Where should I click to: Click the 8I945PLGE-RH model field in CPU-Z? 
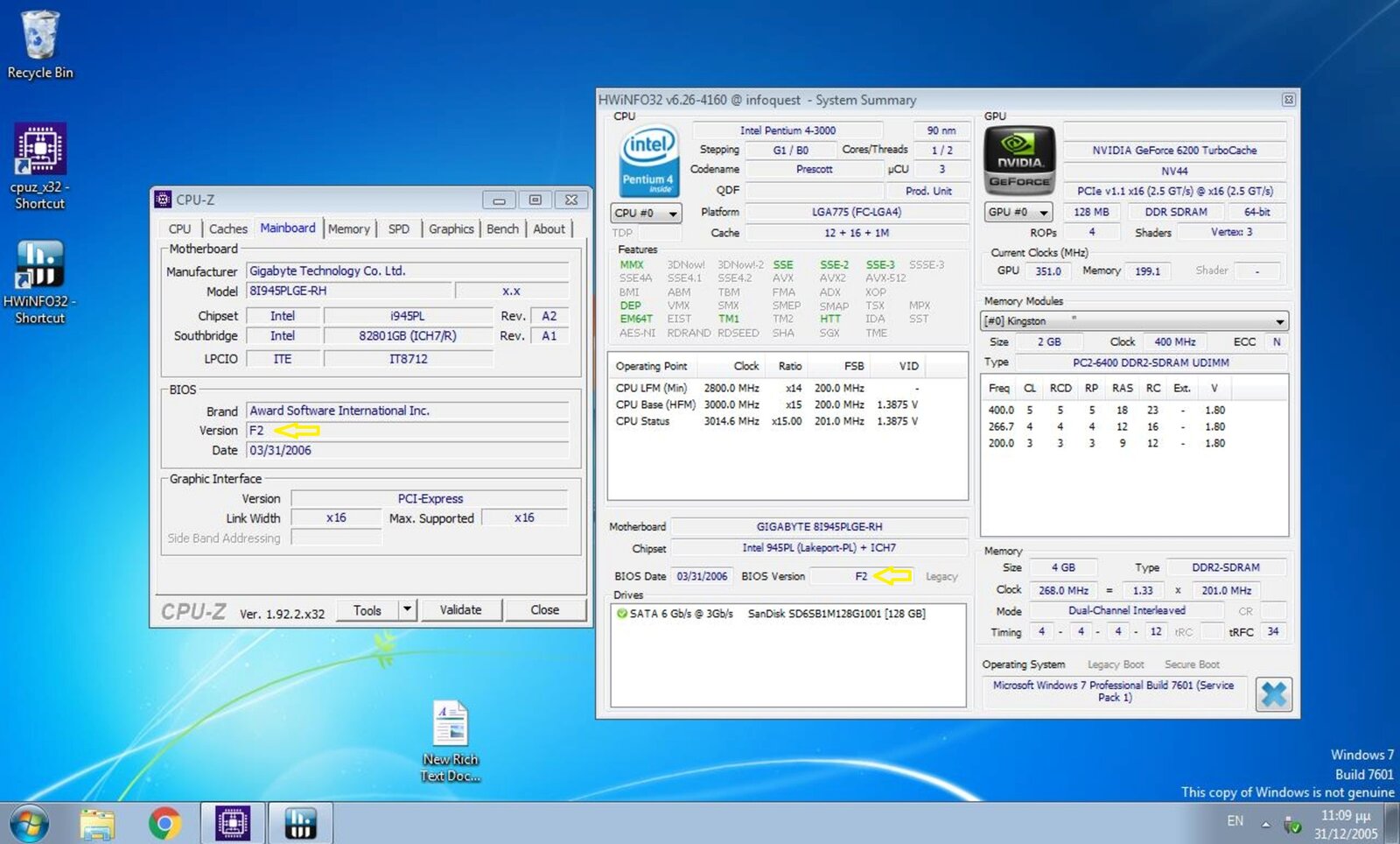[x=349, y=291]
